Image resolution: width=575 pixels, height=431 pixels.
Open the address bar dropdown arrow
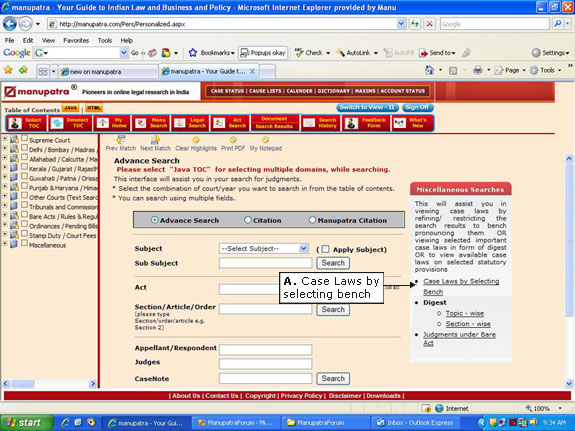point(401,24)
